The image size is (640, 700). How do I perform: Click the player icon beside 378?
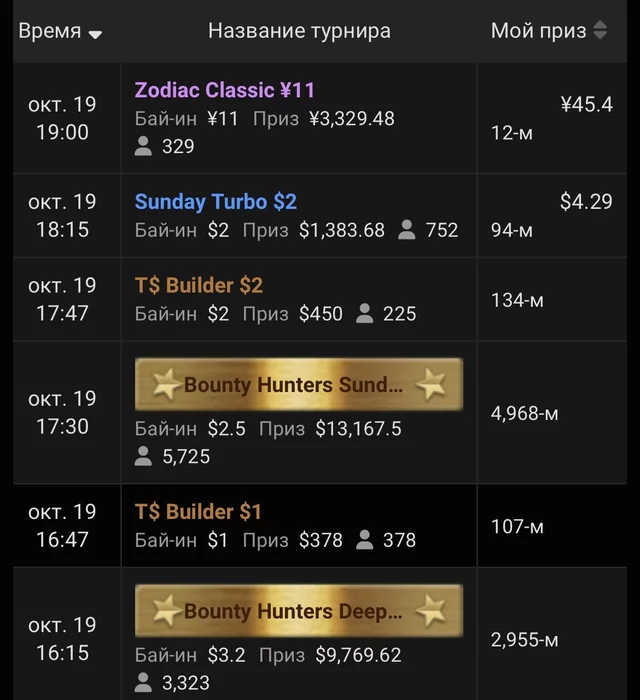coord(365,540)
